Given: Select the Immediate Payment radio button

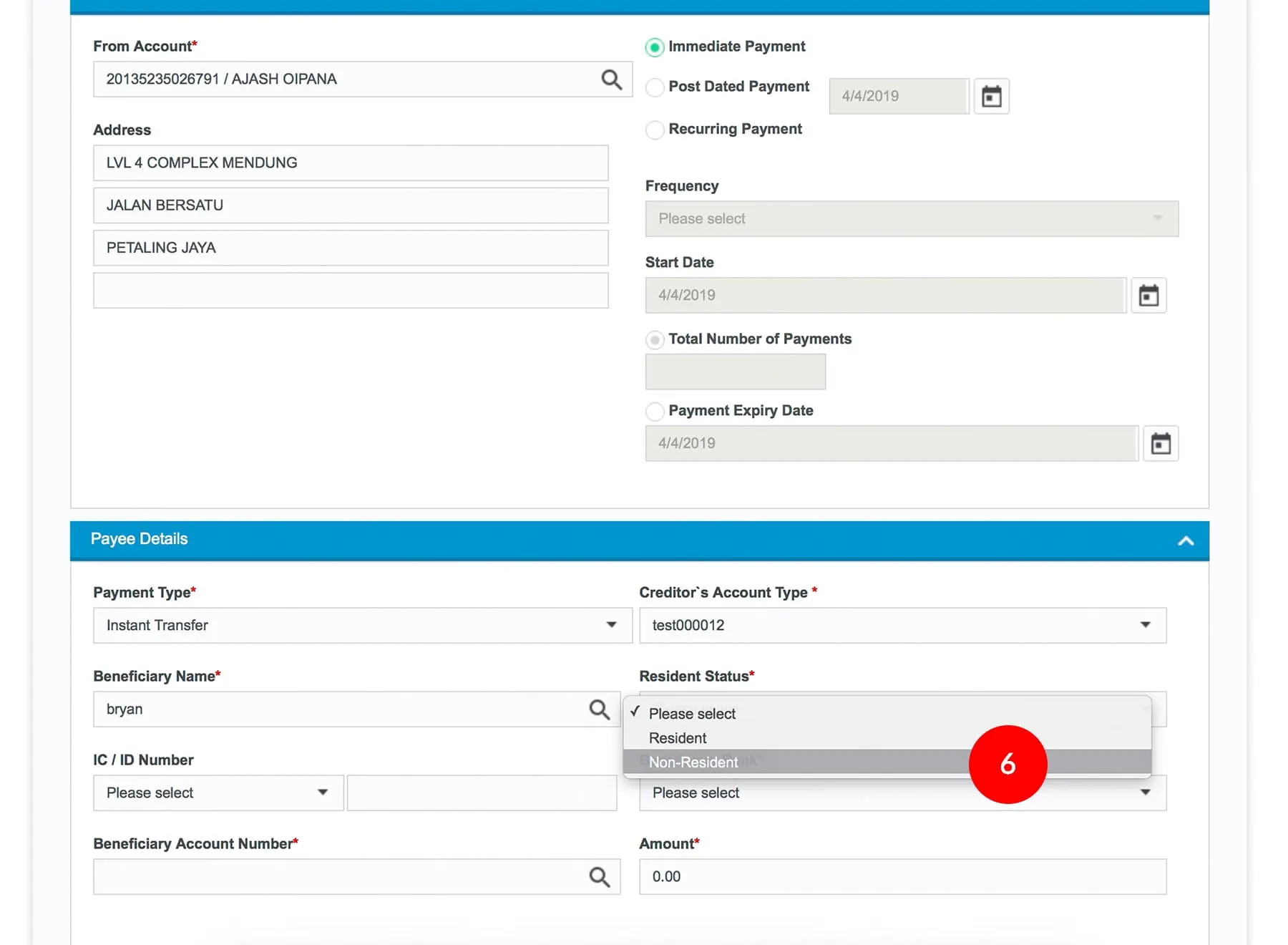Looking at the screenshot, I should (654, 47).
